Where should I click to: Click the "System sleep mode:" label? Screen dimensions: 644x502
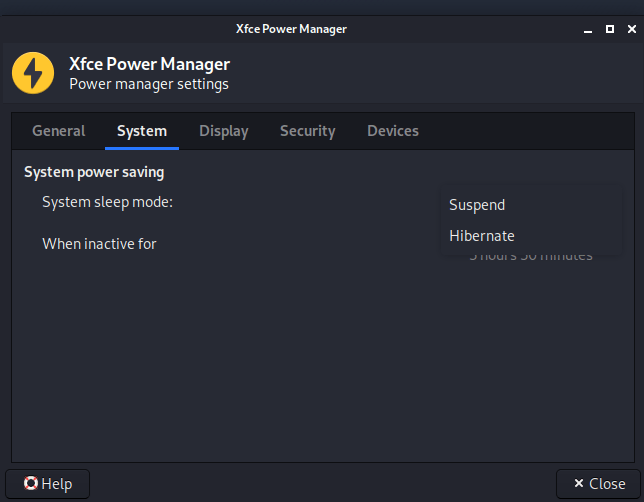108,202
